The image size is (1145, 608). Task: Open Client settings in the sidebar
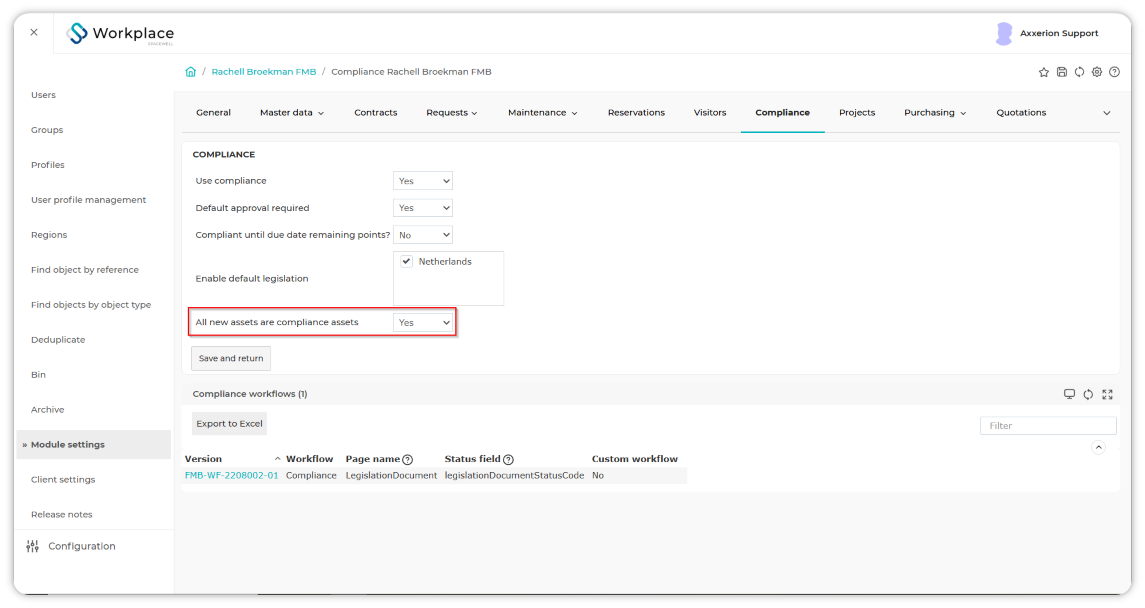63,480
